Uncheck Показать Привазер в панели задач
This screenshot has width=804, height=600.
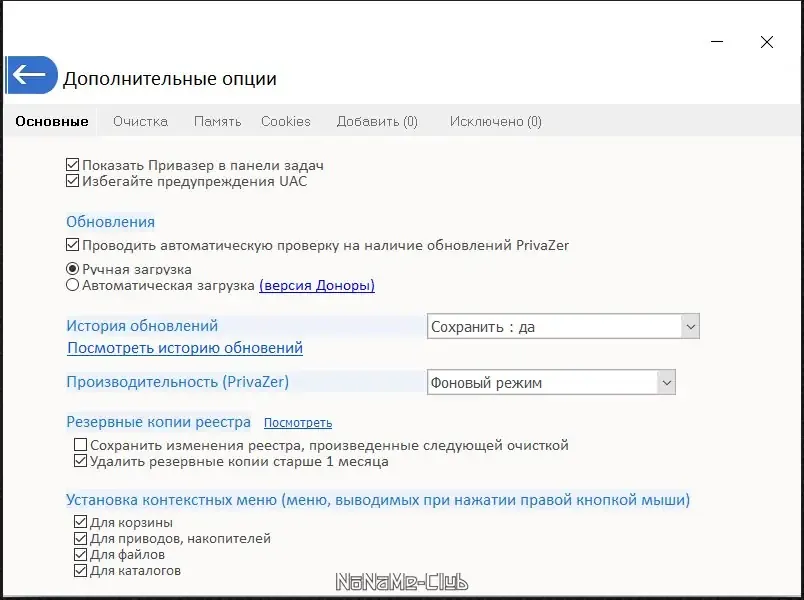coord(72,165)
